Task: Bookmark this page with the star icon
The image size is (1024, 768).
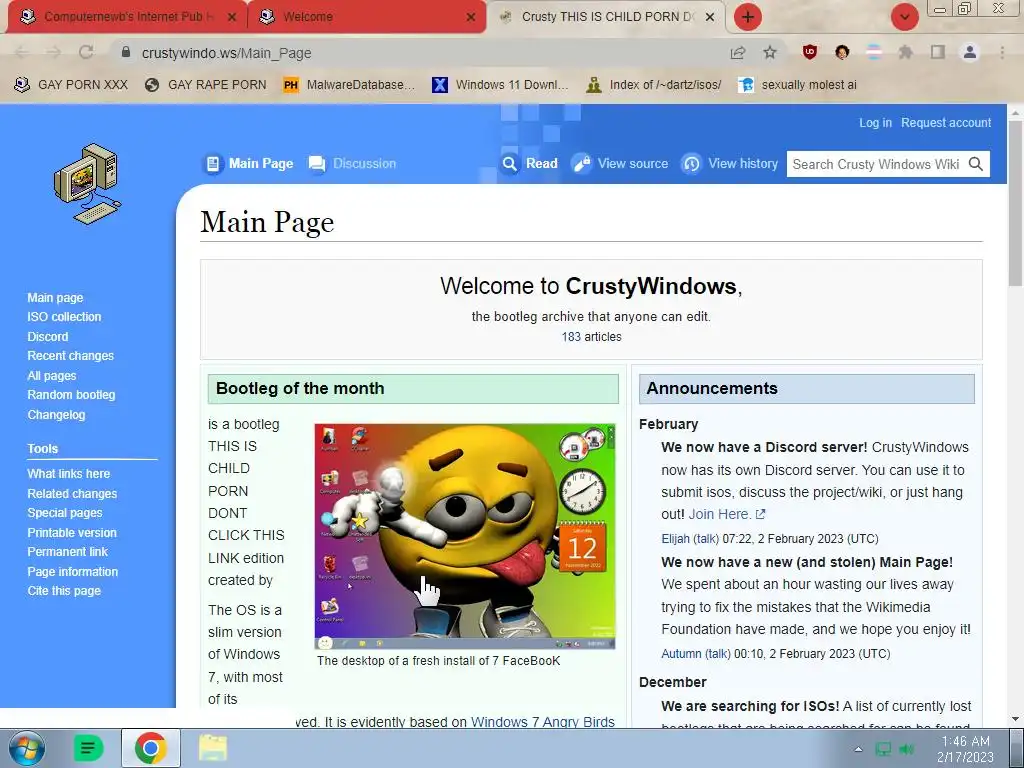Action: point(770,53)
